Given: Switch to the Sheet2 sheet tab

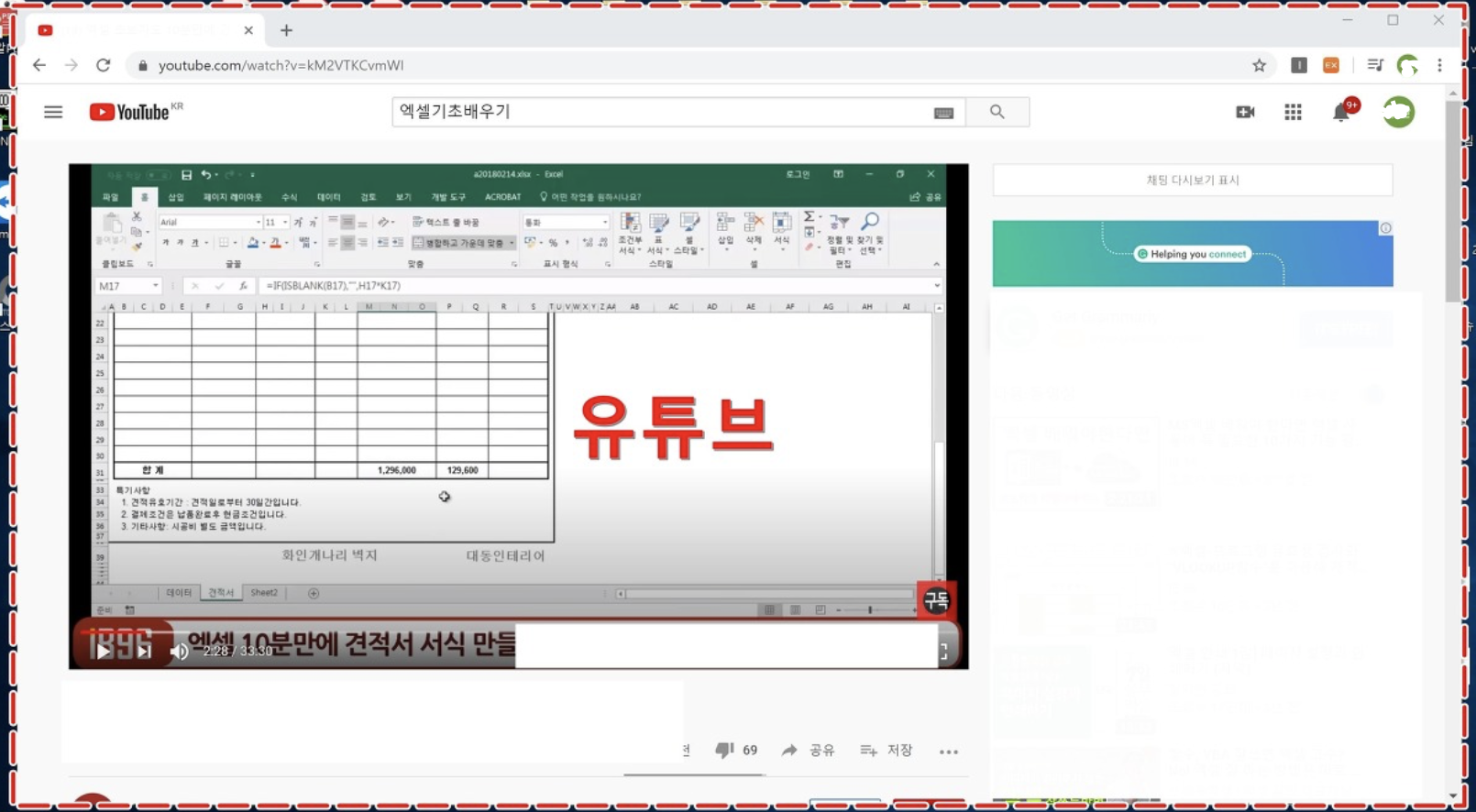Looking at the screenshot, I should tap(264, 593).
